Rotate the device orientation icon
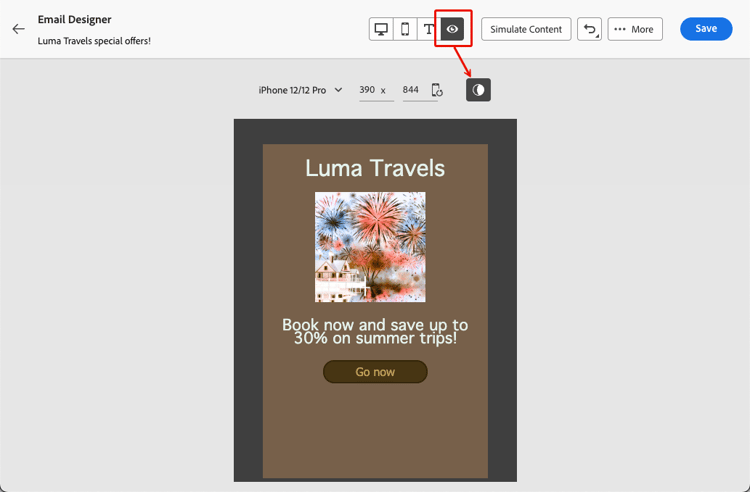This screenshot has width=750, height=492. pyautogui.click(x=437, y=90)
